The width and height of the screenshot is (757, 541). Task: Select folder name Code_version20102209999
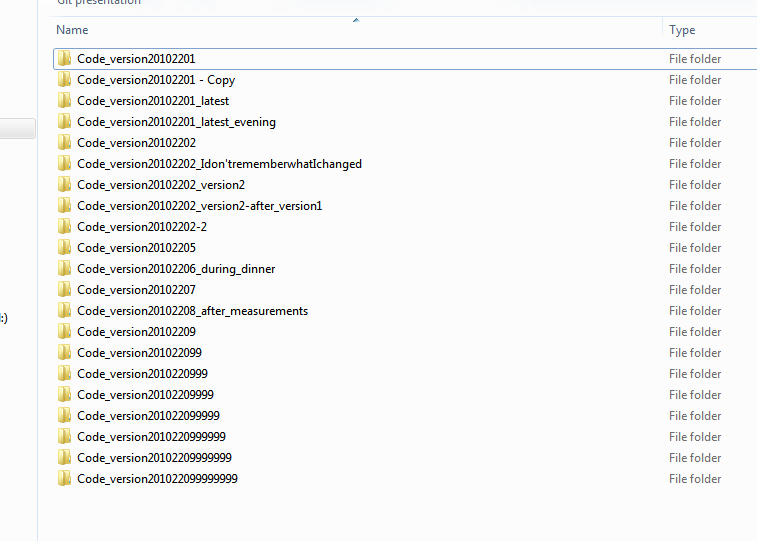point(145,395)
